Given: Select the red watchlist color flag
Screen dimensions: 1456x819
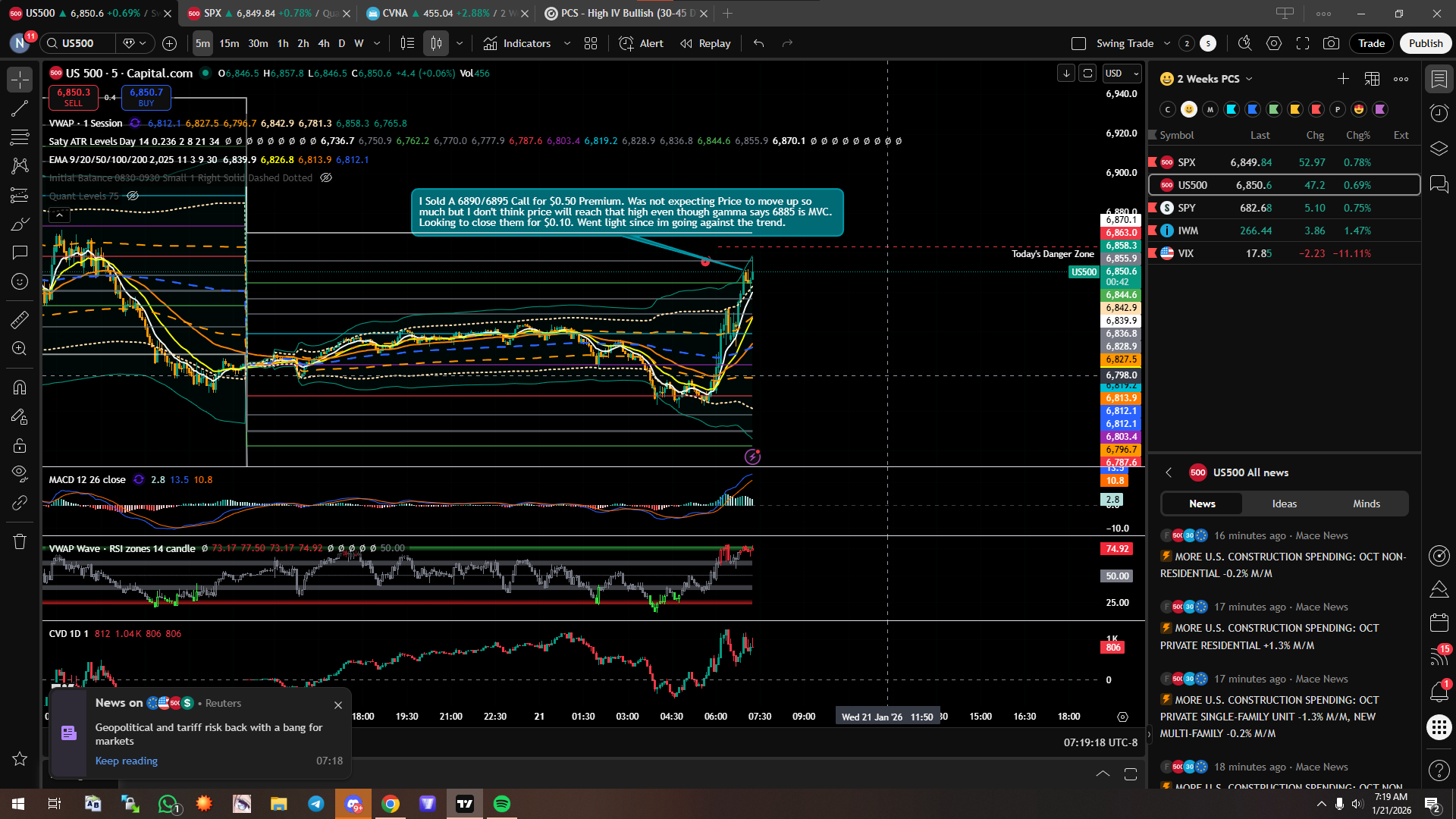Looking at the screenshot, I should tap(1316, 109).
